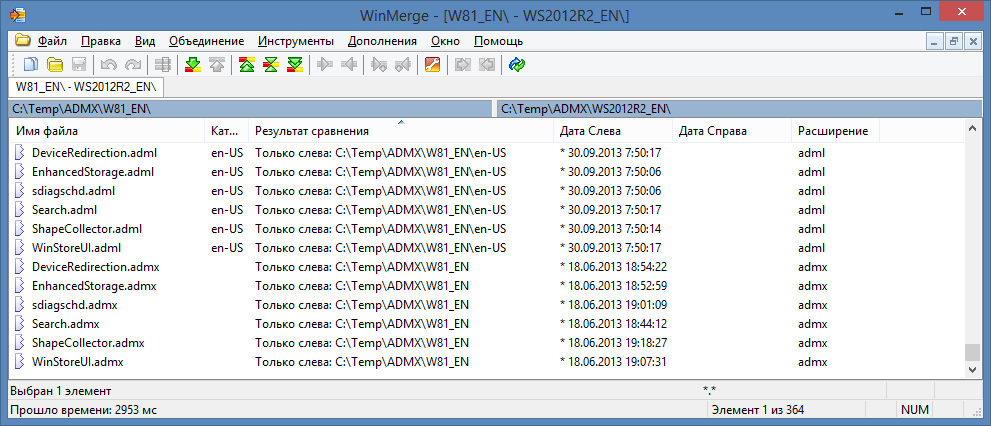The image size is (991, 426).
Task: Click the Copy All to Right icon
Action: [463, 64]
